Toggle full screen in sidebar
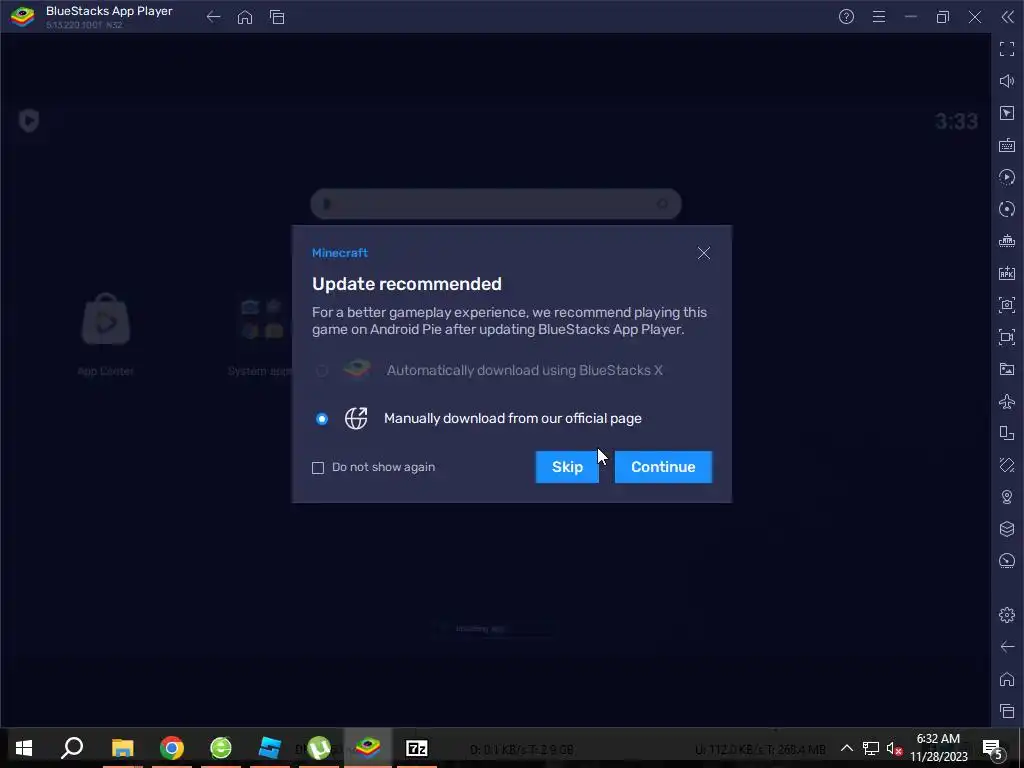Viewport: 1024px width, 768px height. tap(1007, 49)
